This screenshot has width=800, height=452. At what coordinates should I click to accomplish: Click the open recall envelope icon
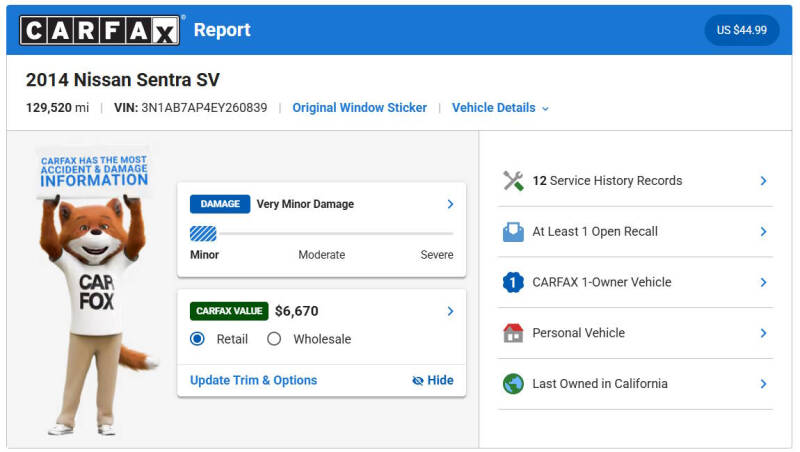513,232
